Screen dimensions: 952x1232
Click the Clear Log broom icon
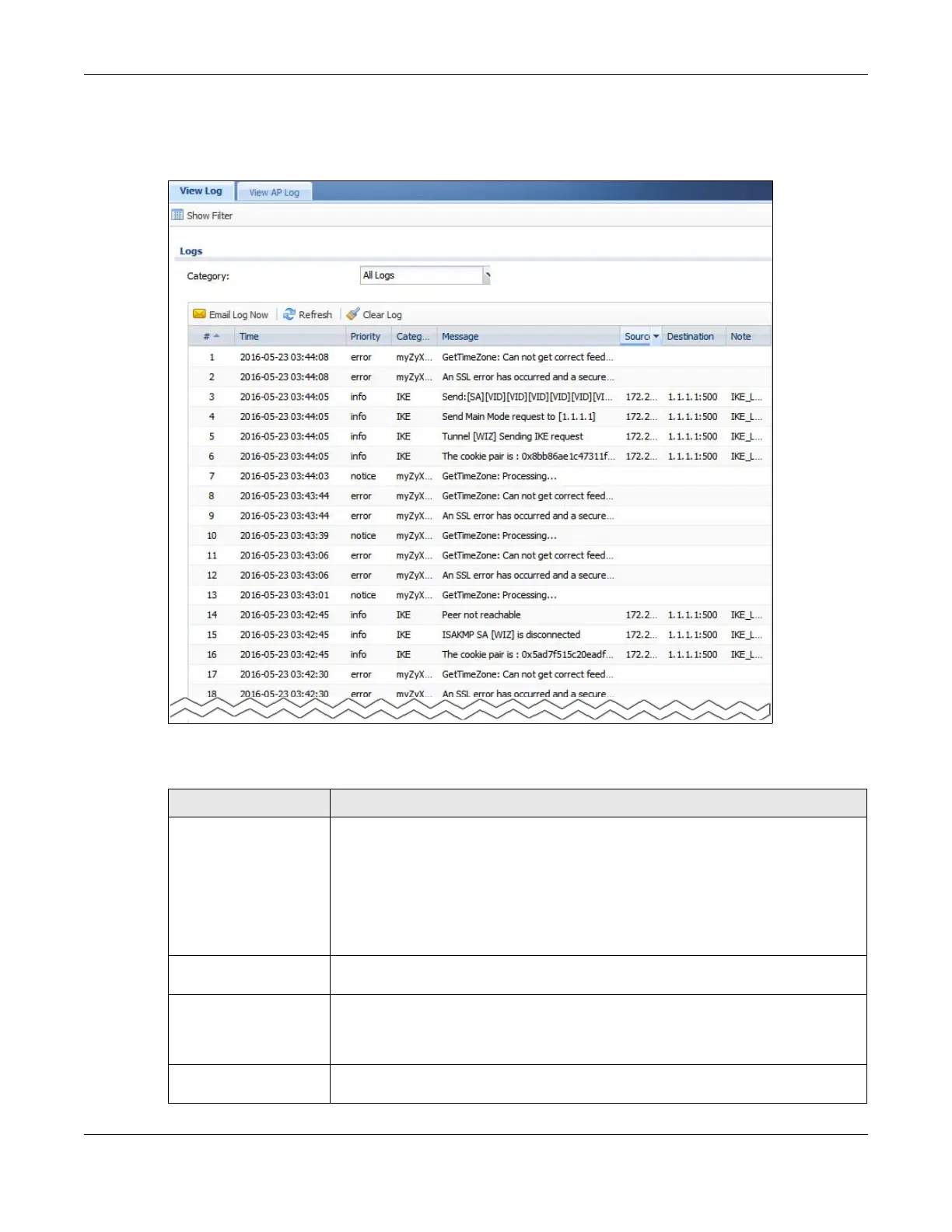tap(352, 314)
